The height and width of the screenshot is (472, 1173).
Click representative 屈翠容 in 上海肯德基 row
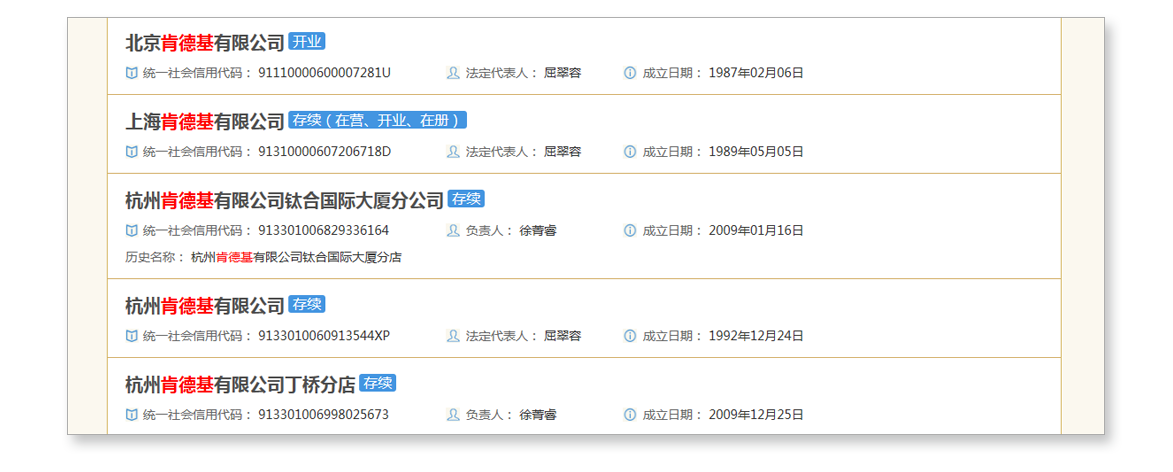[x=563, y=152]
